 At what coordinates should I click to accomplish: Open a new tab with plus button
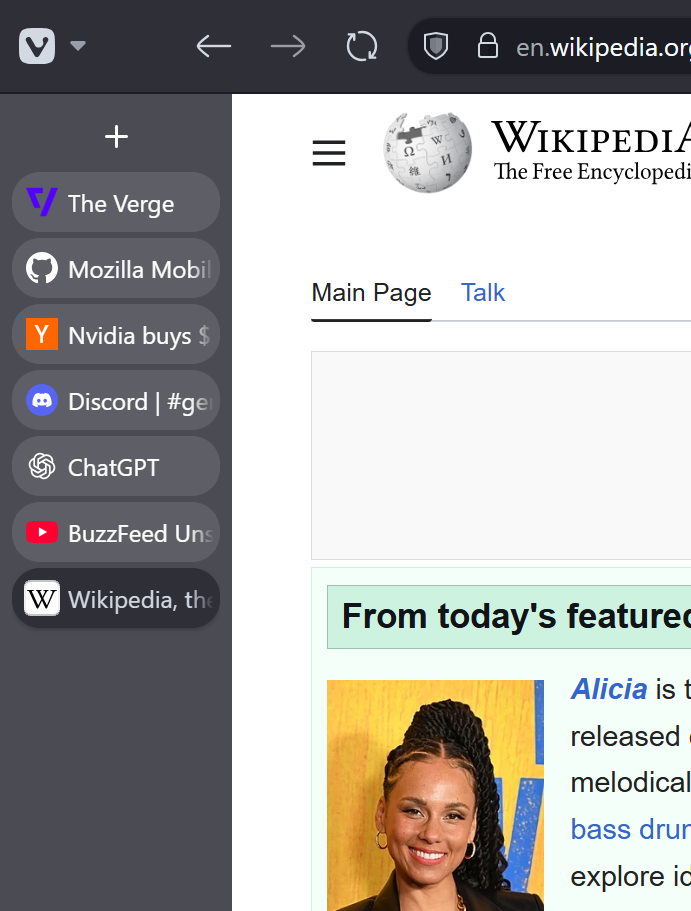[116, 137]
